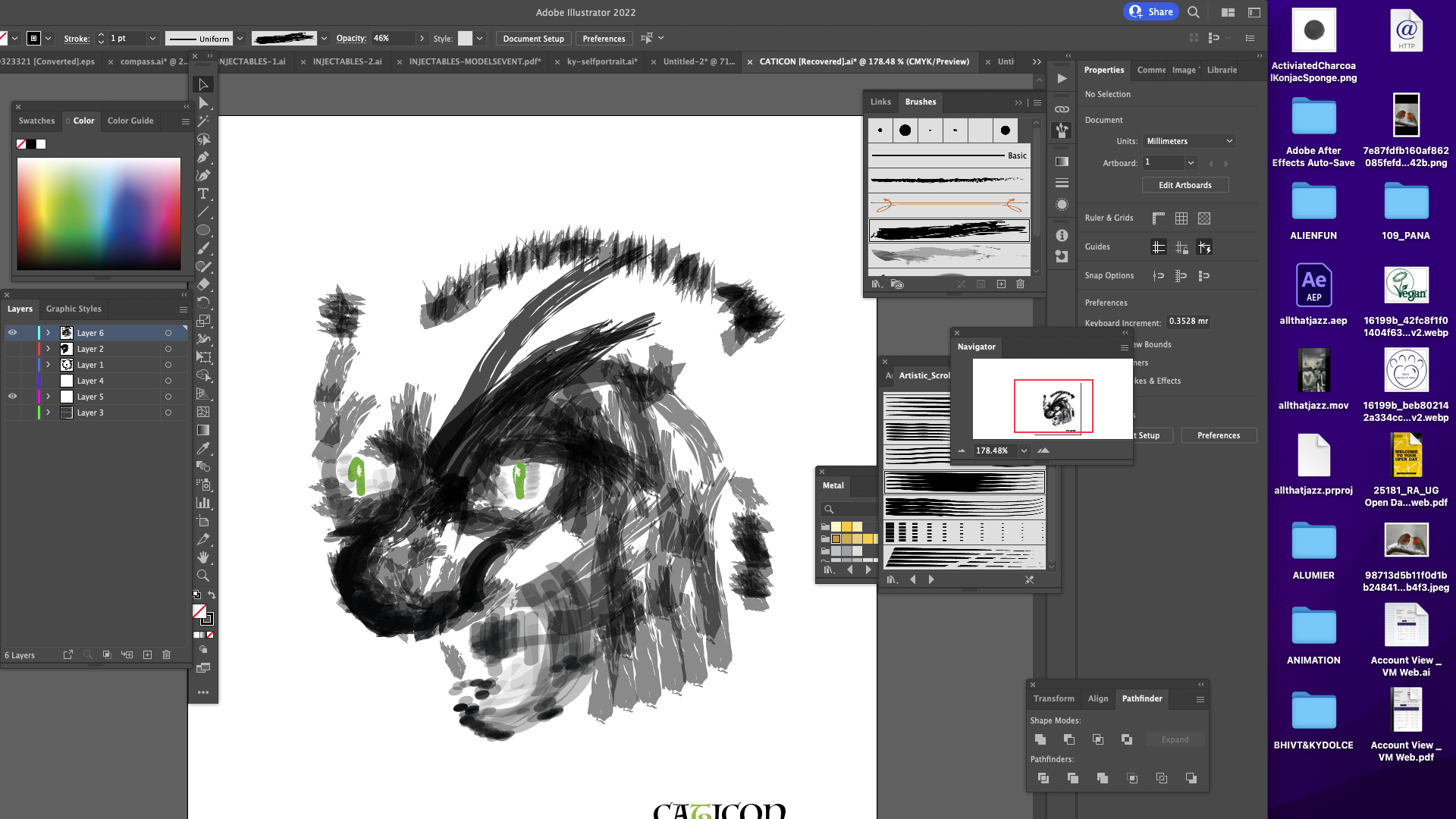Show hidden Layer 2 visibility box
This screenshot has width=1456, height=819.
[12, 349]
